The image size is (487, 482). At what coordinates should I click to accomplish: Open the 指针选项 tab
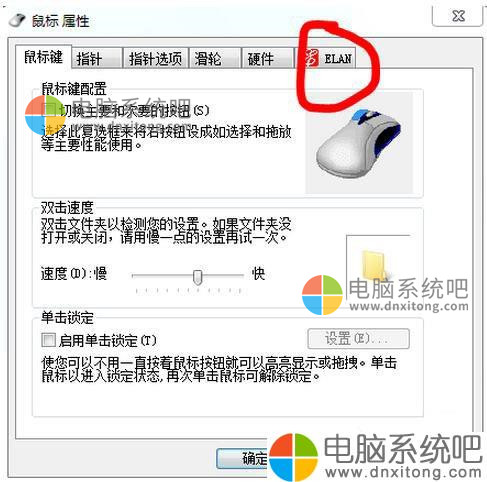pos(155,59)
